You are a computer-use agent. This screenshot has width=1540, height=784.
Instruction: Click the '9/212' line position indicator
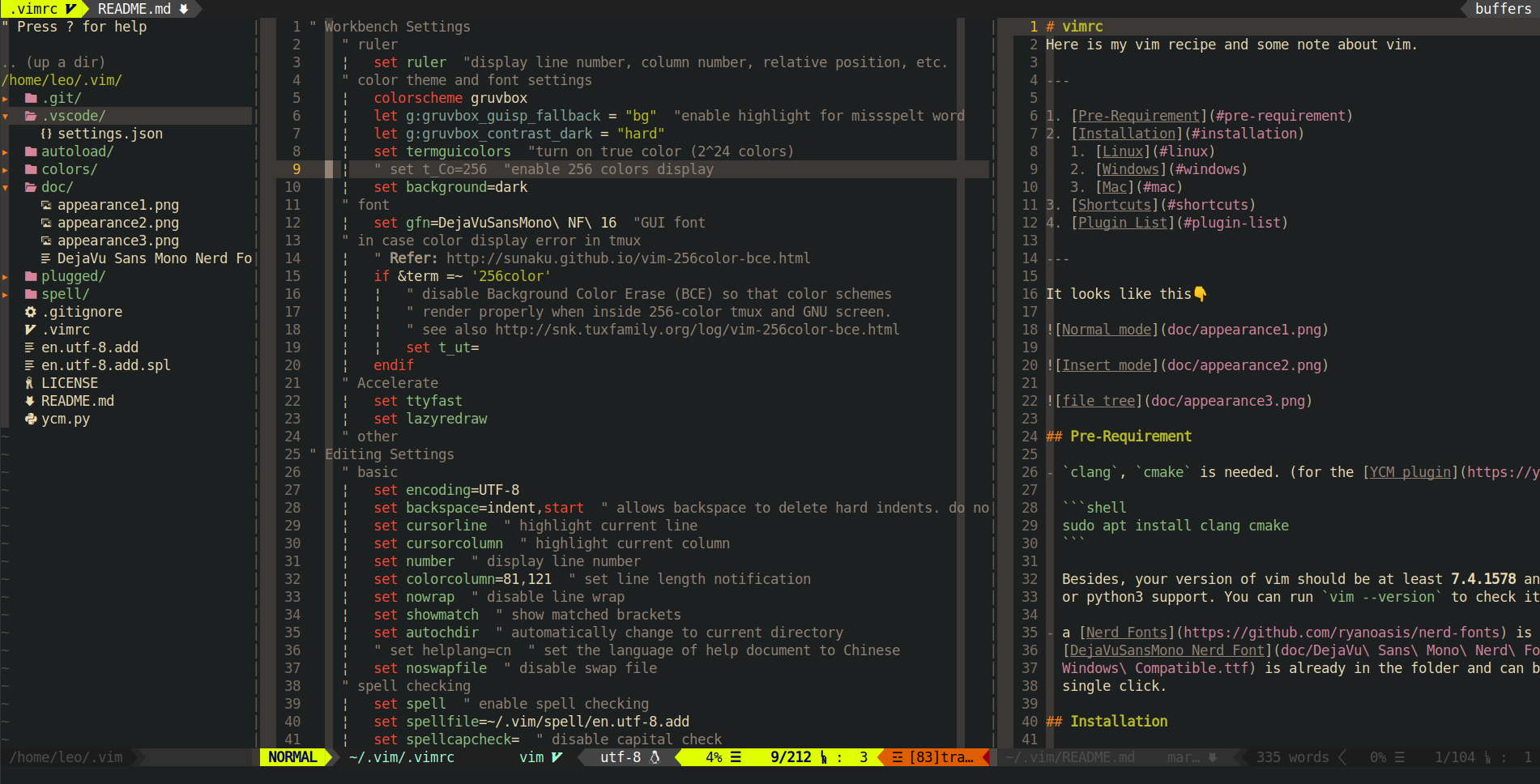(x=791, y=757)
